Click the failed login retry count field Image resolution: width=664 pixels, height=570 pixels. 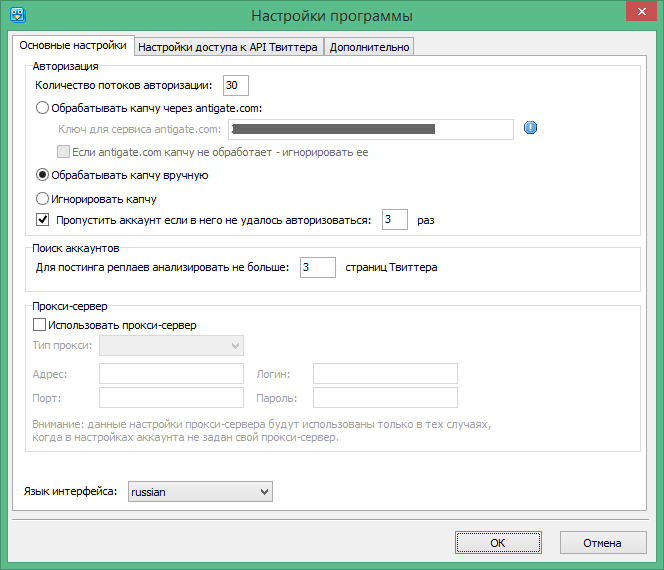394,219
